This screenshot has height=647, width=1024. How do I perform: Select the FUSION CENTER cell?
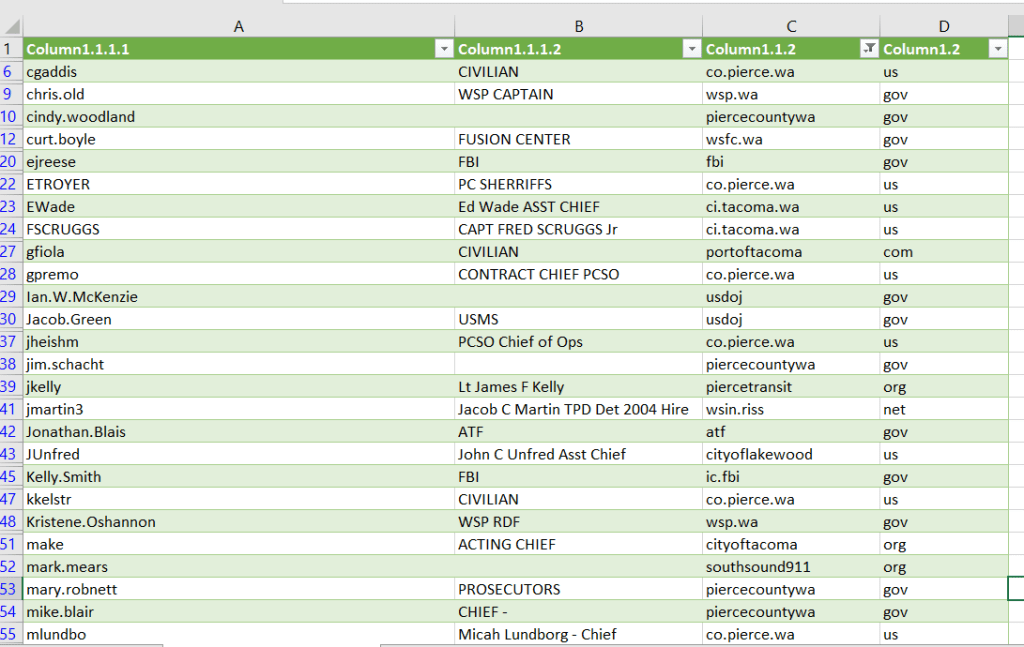(578, 139)
